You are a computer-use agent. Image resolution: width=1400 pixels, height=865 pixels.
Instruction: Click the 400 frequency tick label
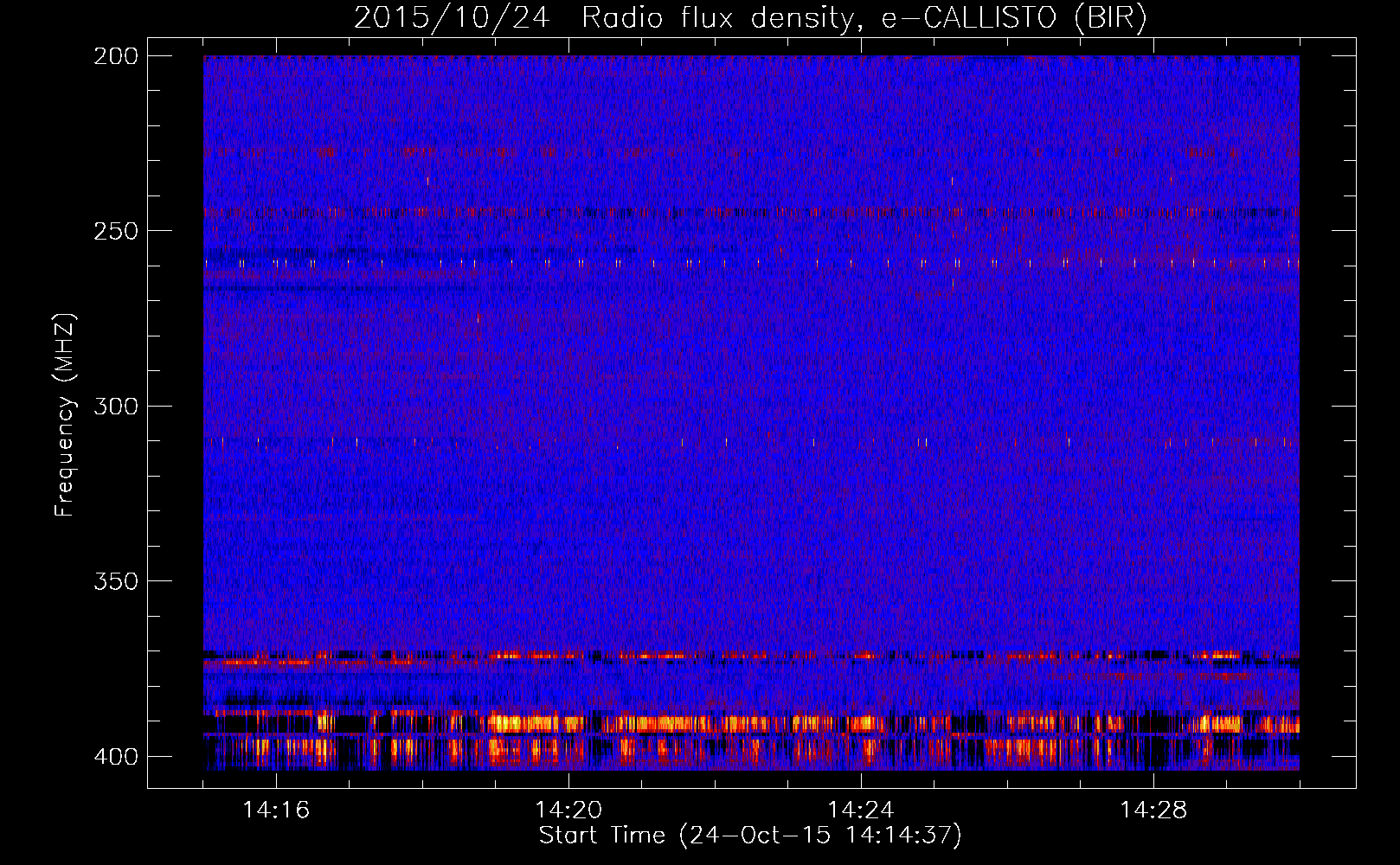click(116, 757)
